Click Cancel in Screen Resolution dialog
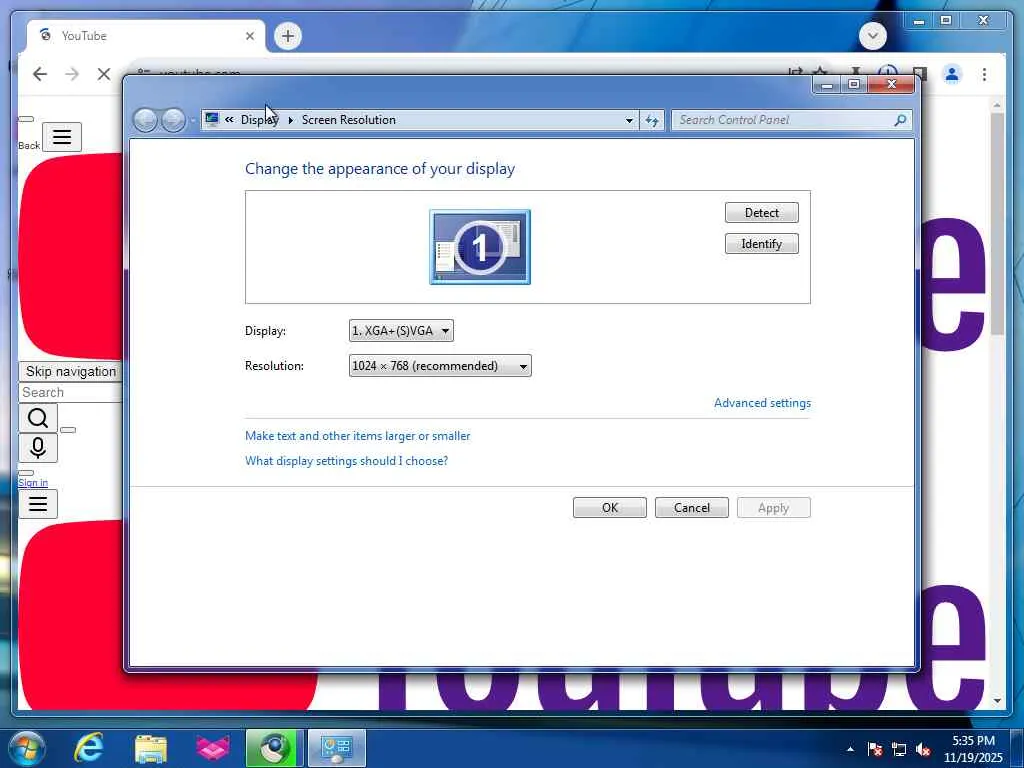This screenshot has width=1024, height=768. (x=692, y=508)
